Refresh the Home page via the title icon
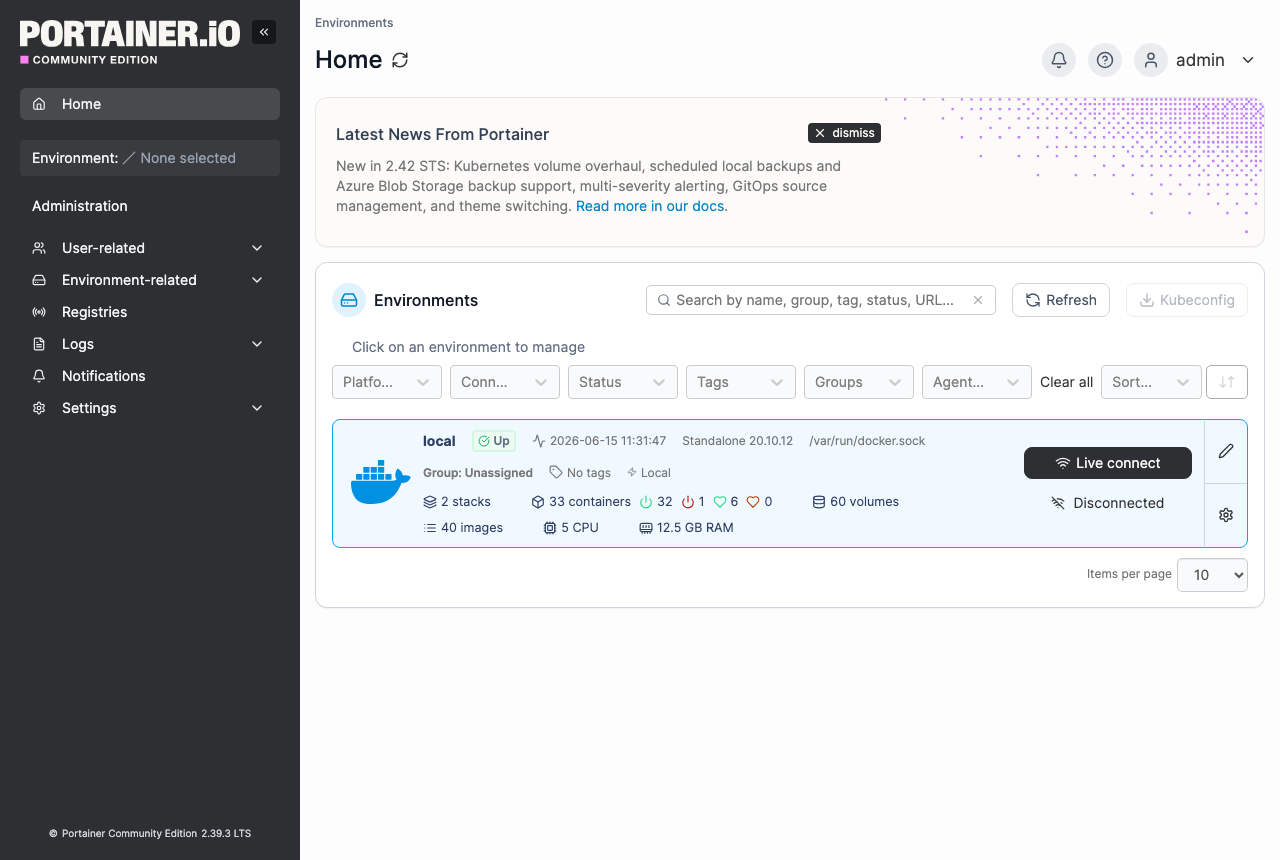This screenshot has height=860, width=1280. click(x=400, y=60)
